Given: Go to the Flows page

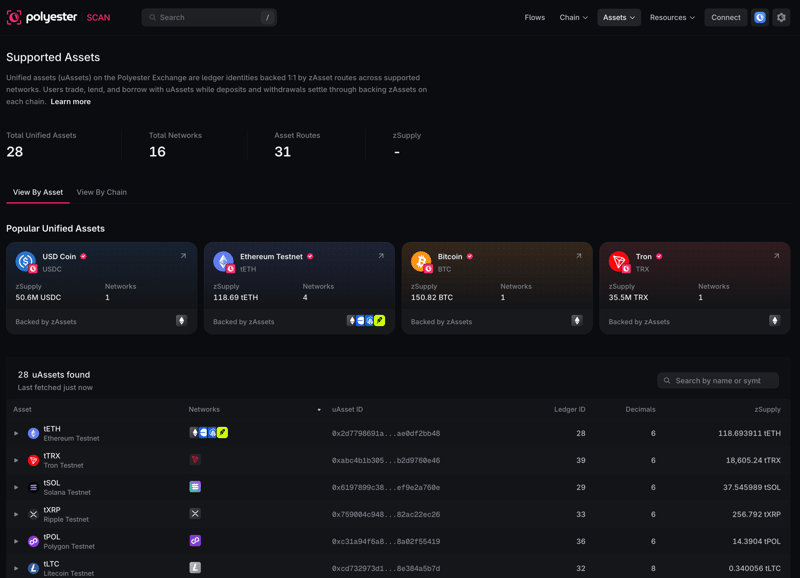Looking at the screenshot, I should tap(535, 17).
